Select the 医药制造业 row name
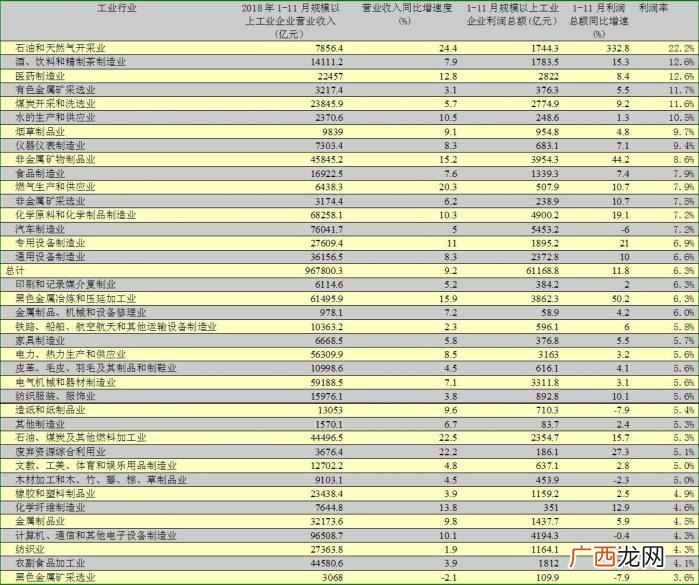This screenshot has width=699, height=585. (40, 76)
